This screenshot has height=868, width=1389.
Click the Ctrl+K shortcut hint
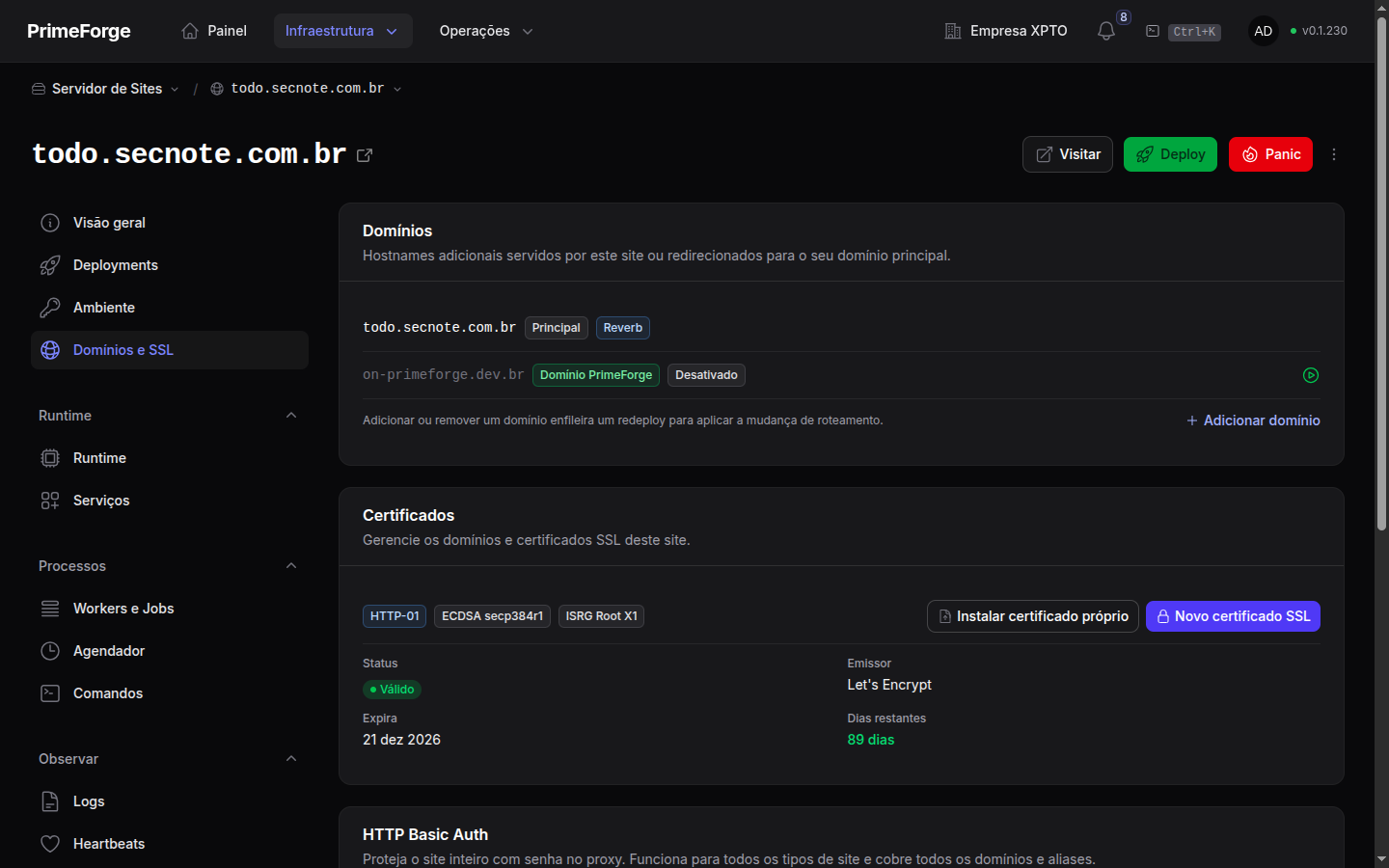(1194, 32)
